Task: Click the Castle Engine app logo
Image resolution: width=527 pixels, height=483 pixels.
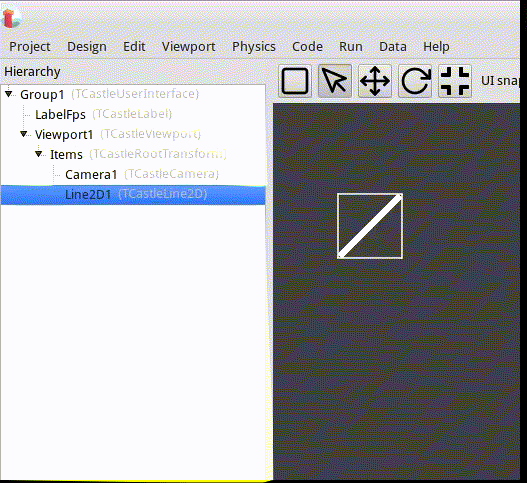Action: tap(10, 18)
